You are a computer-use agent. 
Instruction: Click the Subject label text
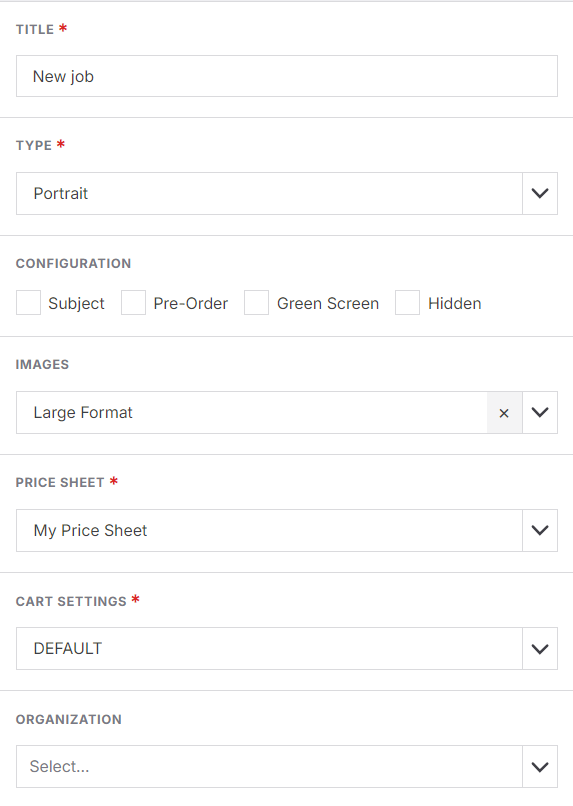[x=76, y=304]
